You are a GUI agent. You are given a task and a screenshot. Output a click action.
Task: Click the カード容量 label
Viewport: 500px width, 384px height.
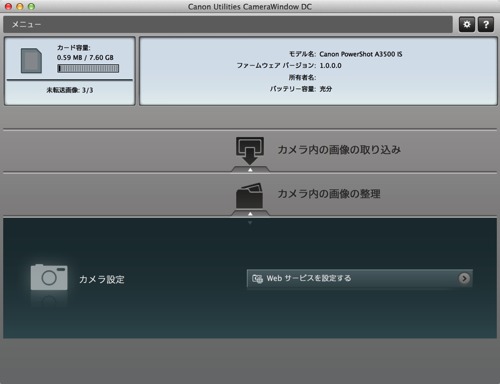(73, 48)
